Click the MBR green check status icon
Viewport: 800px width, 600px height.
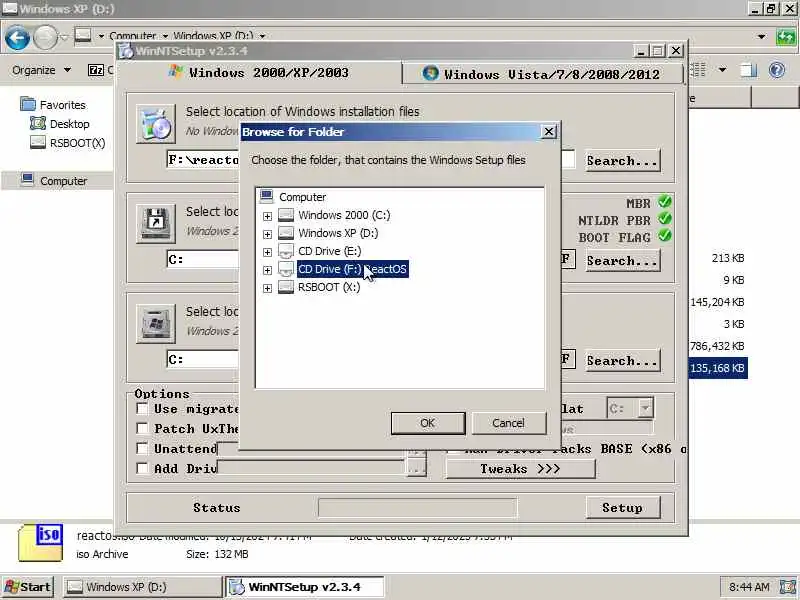(664, 202)
